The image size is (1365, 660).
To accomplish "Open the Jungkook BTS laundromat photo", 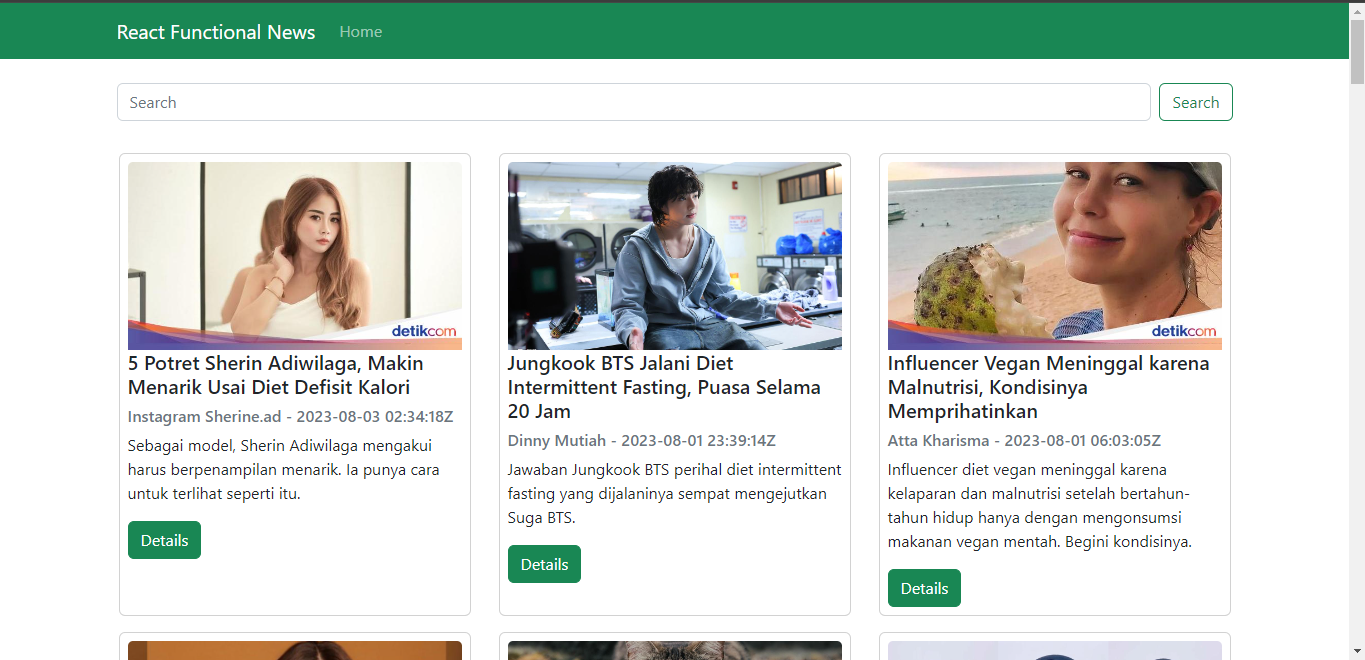I will (675, 256).
